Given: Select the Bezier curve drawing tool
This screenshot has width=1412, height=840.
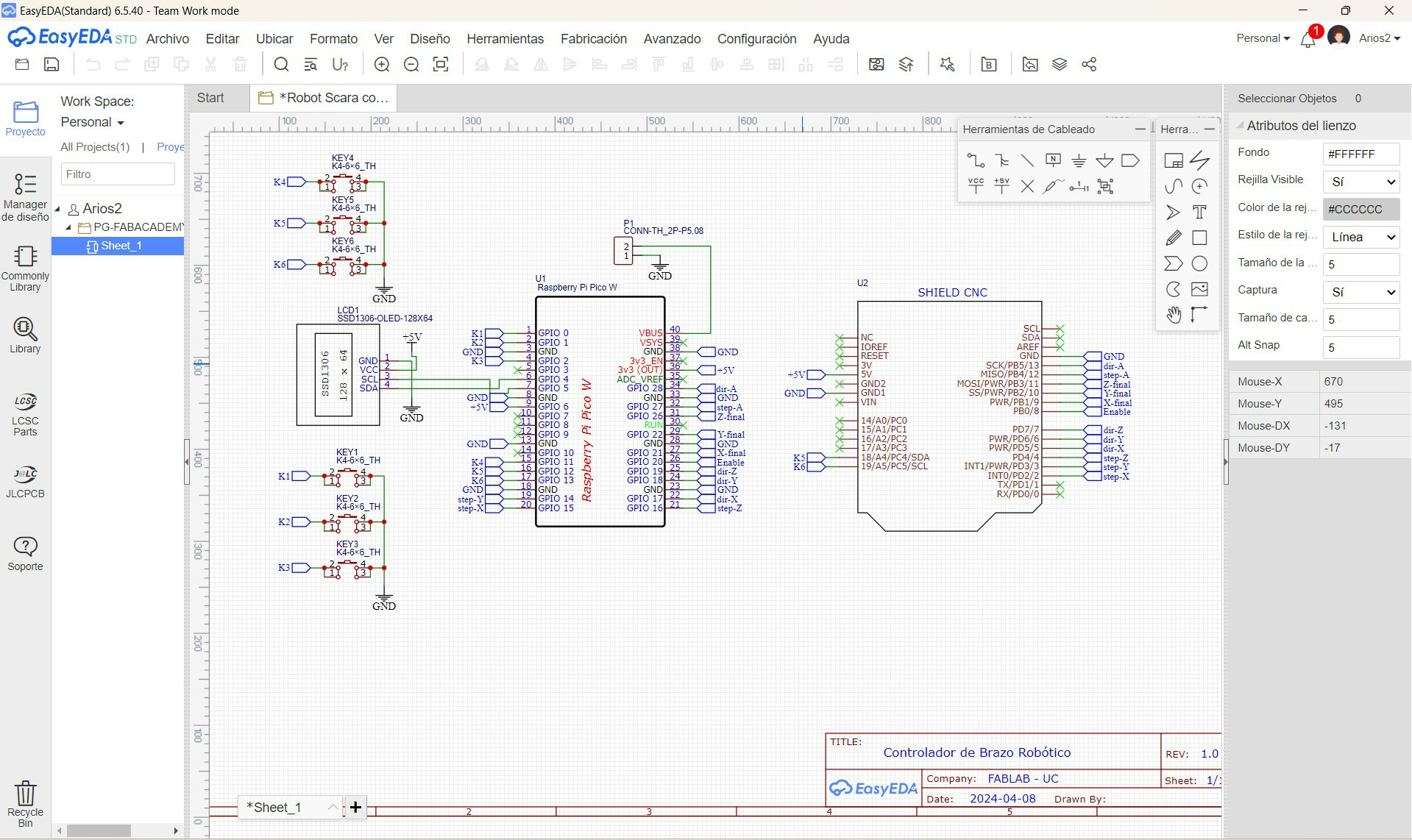Looking at the screenshot, I should tap(1174, 186).
